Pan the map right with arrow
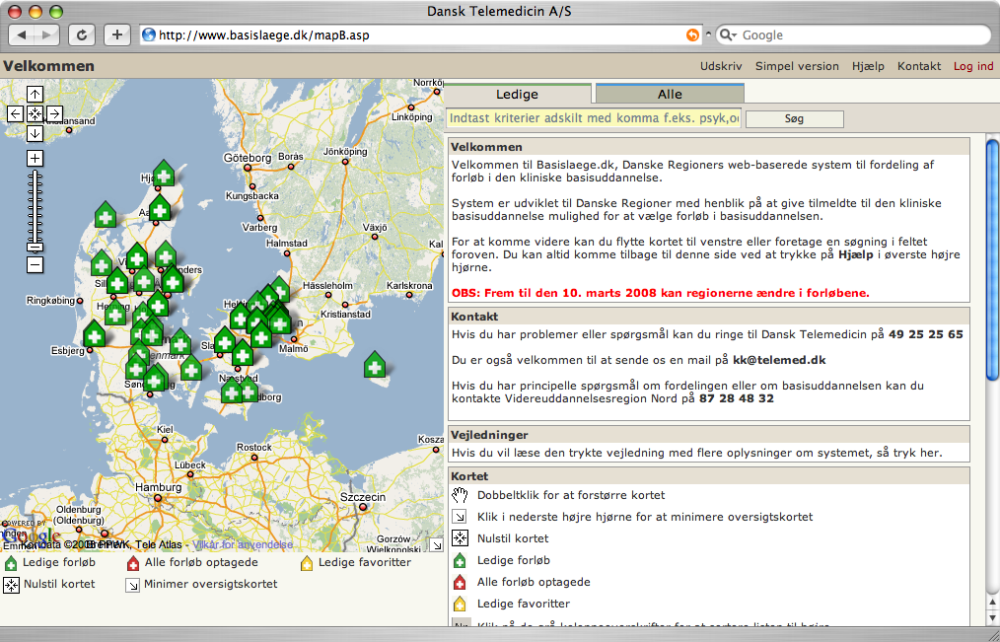Viewport: 1000px width, 642px height. point(54,114)
